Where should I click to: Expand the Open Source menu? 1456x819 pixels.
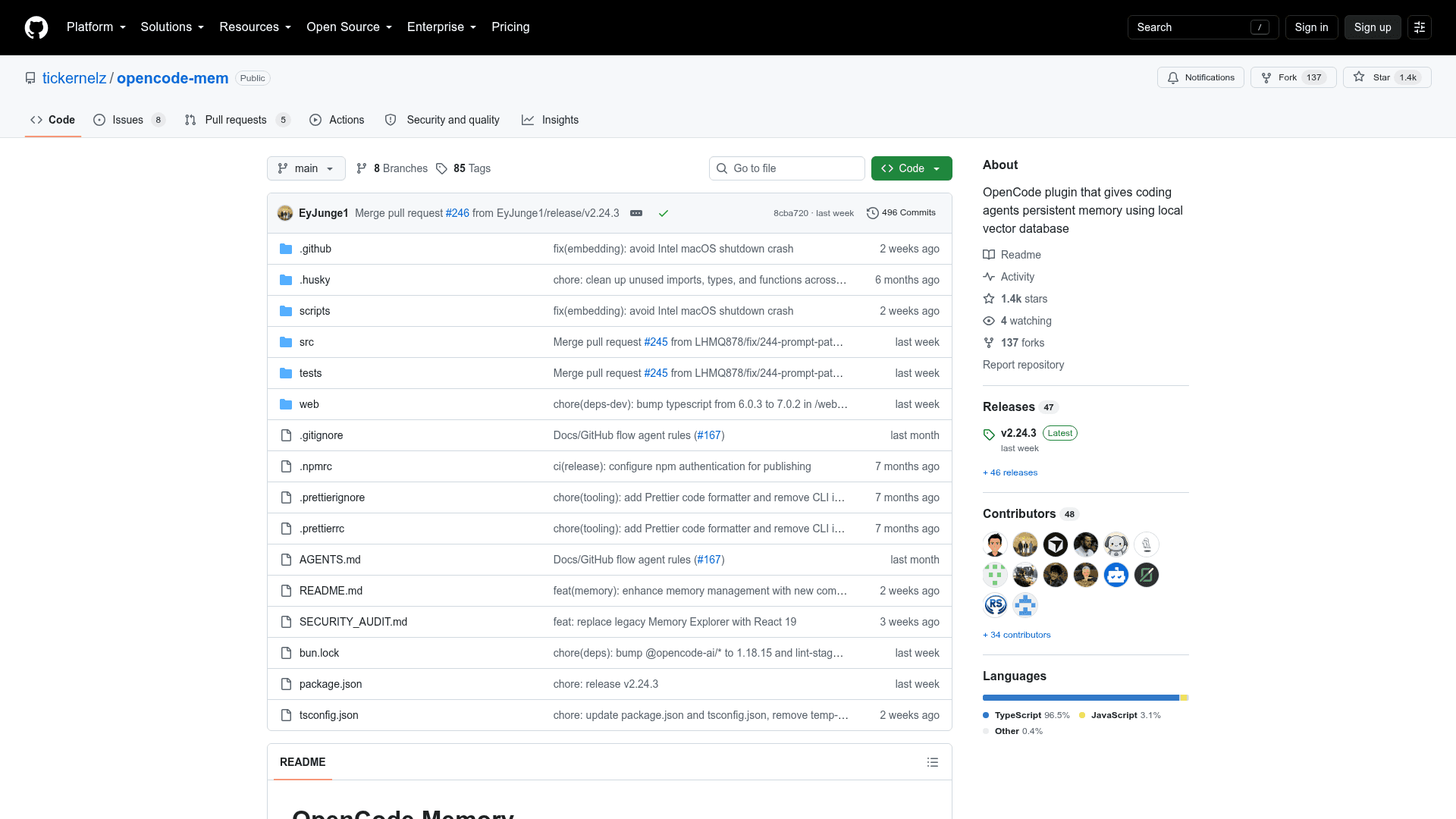tap(350, 27)
